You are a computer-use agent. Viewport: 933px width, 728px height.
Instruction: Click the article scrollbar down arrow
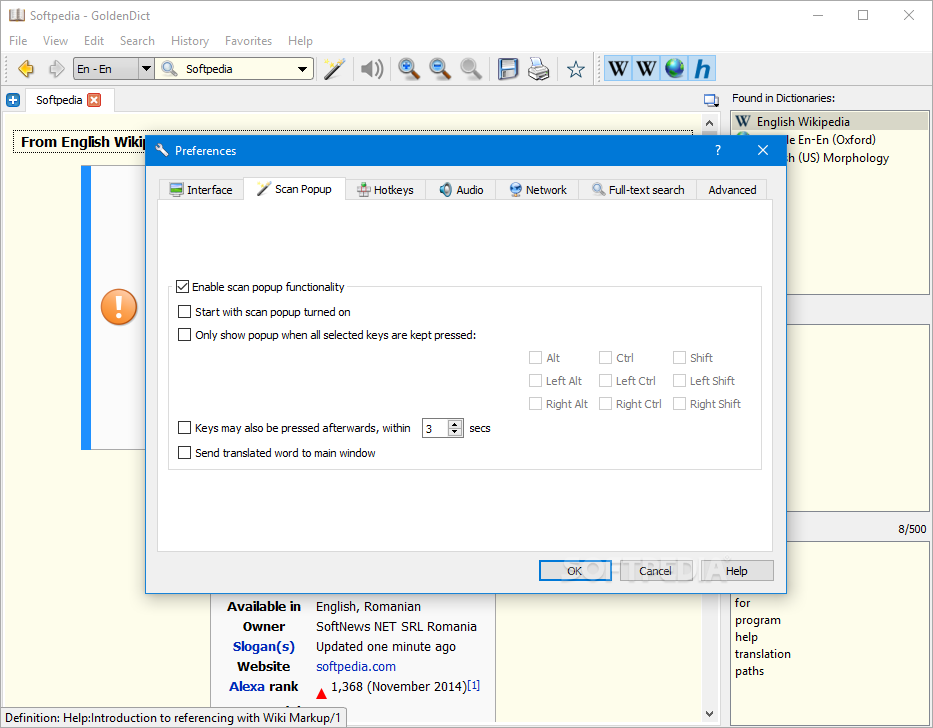[709, 713]
